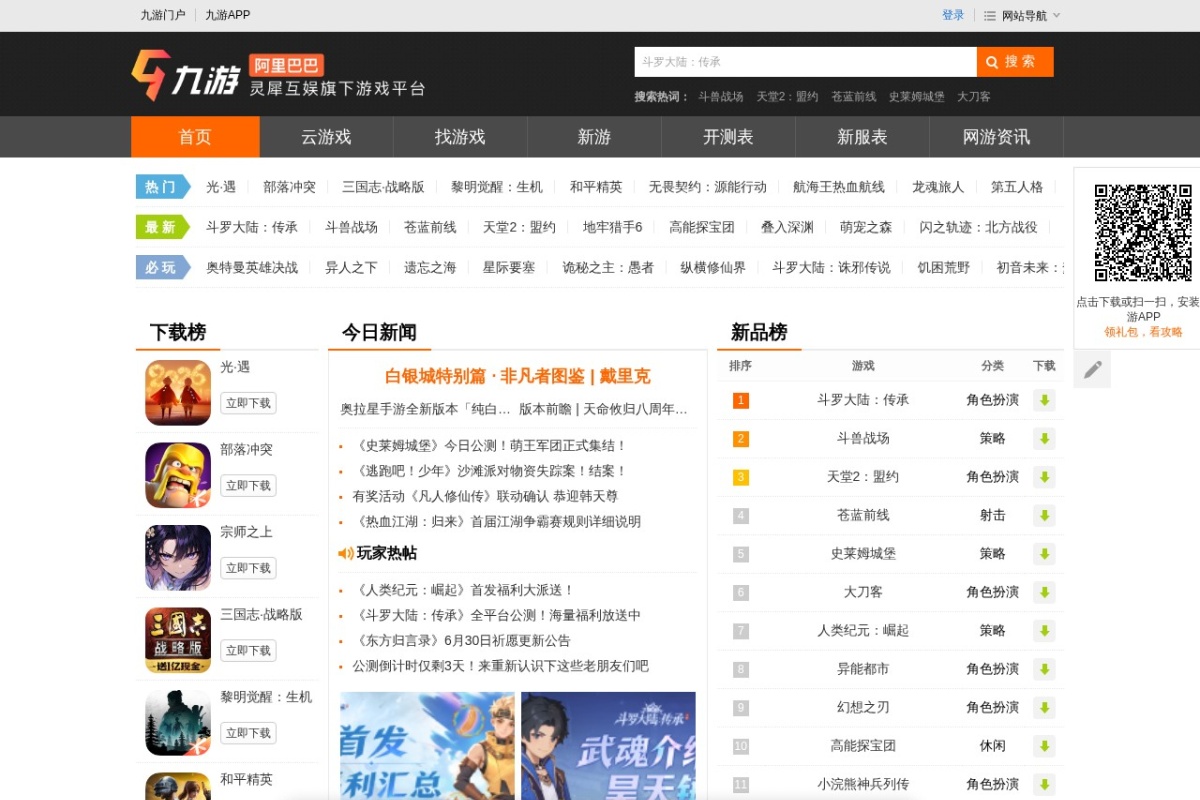1200x800 pixels.
Task: Click the 黎明觉醒：生机 game icon
Action: click(178, 723)
